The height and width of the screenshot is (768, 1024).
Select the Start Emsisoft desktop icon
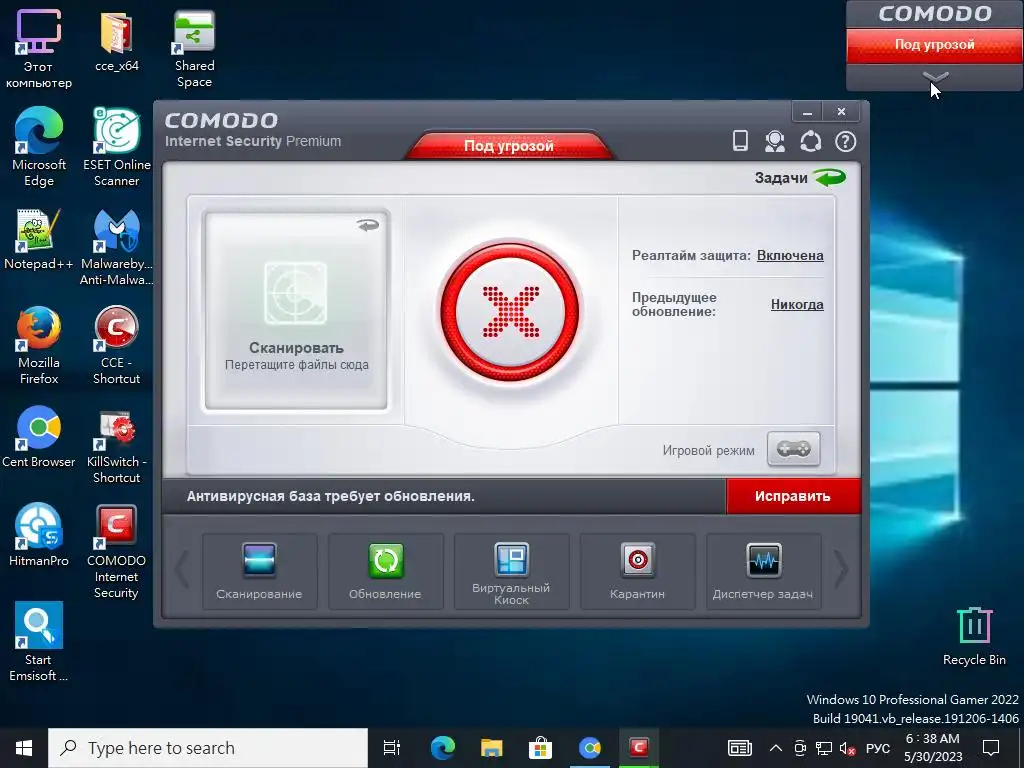(39, 641)
